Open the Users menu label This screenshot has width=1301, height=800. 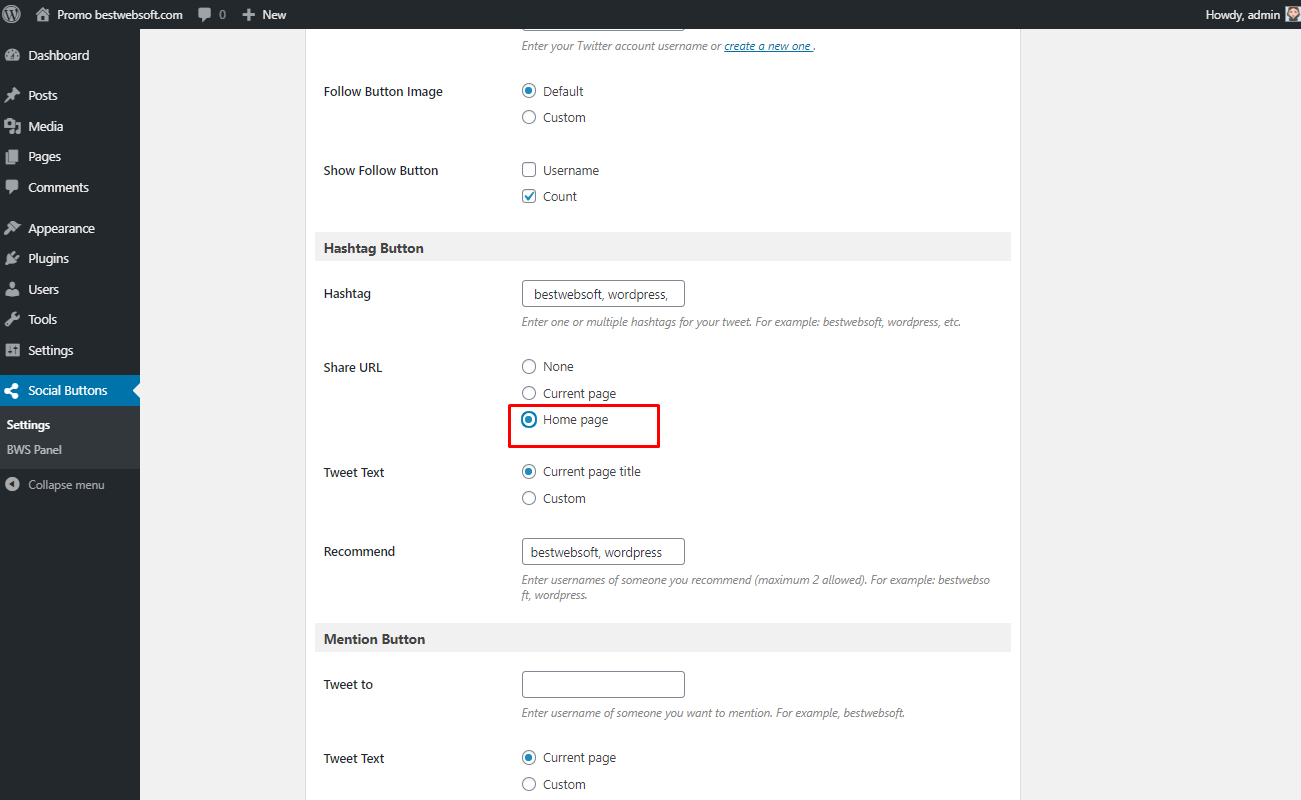click(x=43, y=289)
